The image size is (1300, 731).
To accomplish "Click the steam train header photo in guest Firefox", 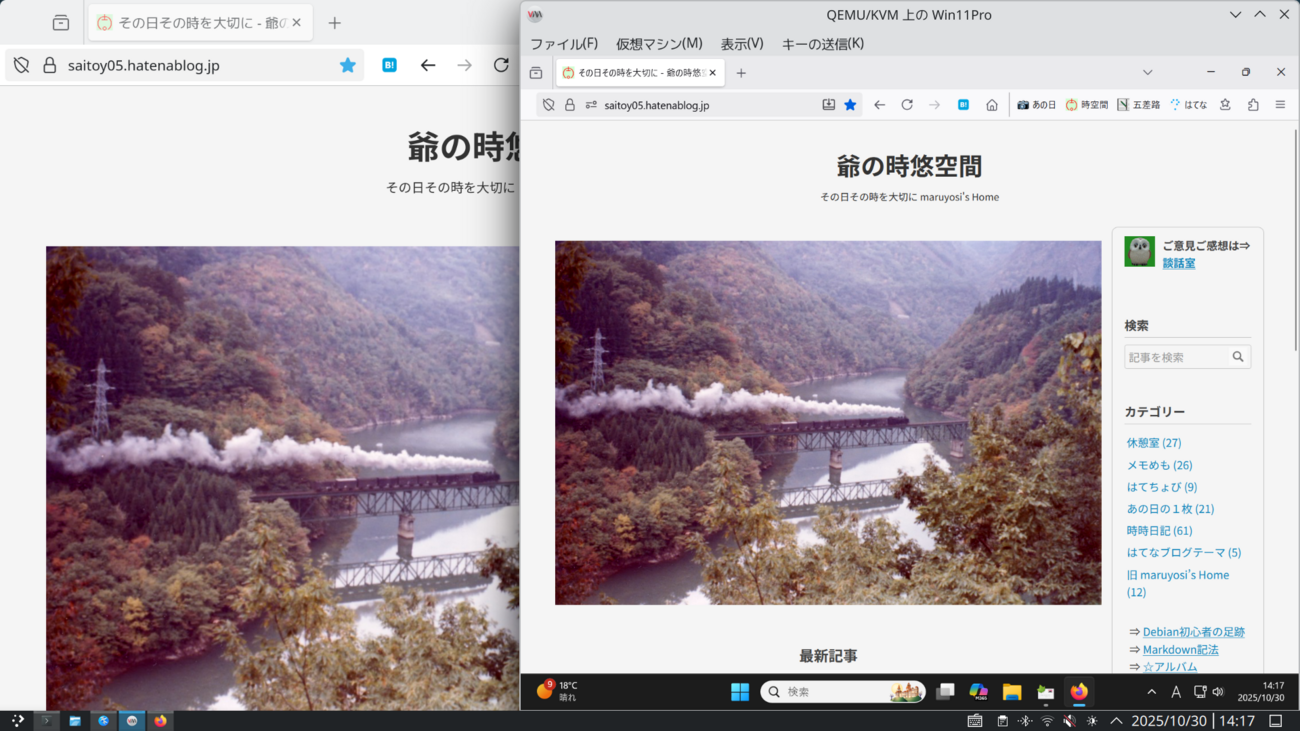I will [828, 422].
